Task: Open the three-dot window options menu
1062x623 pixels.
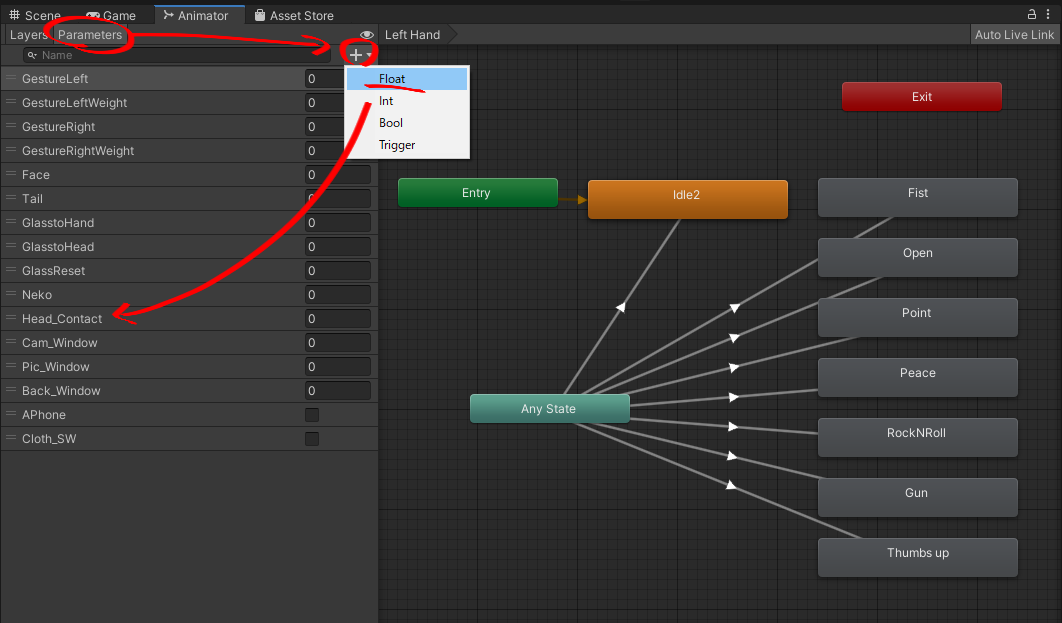Action: coord(1051,13)
